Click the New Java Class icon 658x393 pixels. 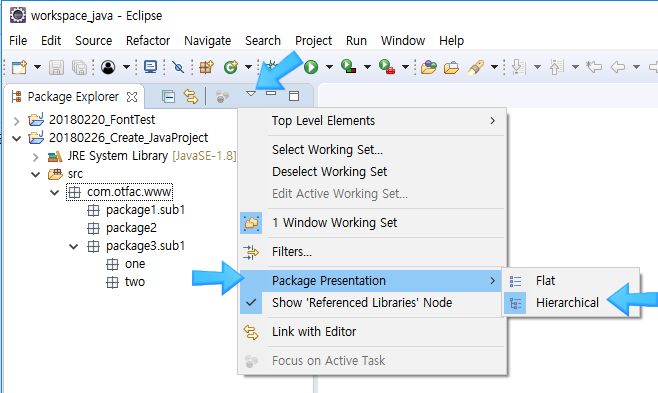[230, 67]
